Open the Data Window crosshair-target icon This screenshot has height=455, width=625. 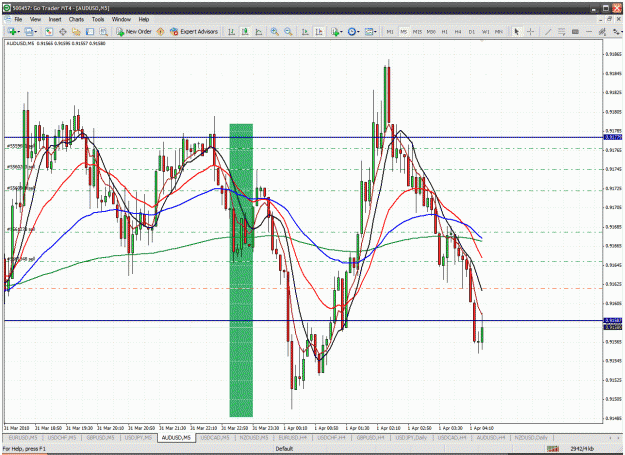[x=63, y=31]
